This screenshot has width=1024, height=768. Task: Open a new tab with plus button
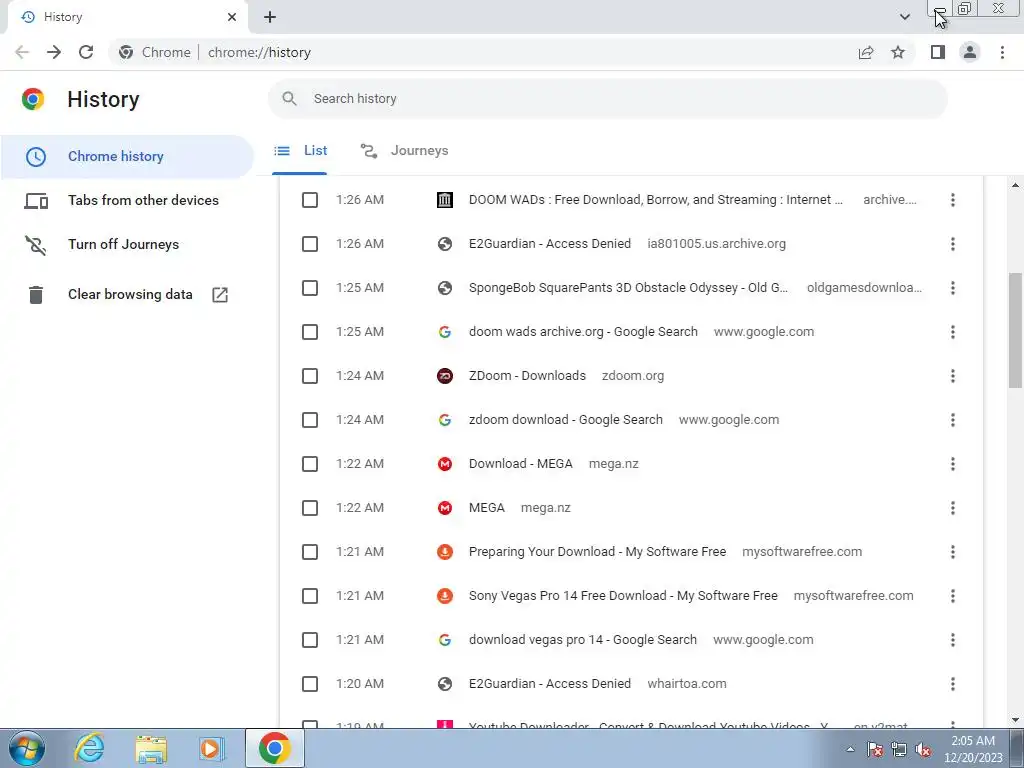(x=270, y=17)
